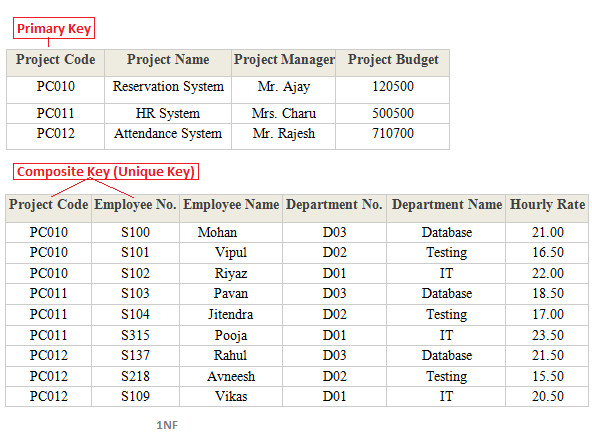Screen dimensions: 592x437
Task: Click hourly rate 16.50 for Vipul
Action: coord(547,252)
